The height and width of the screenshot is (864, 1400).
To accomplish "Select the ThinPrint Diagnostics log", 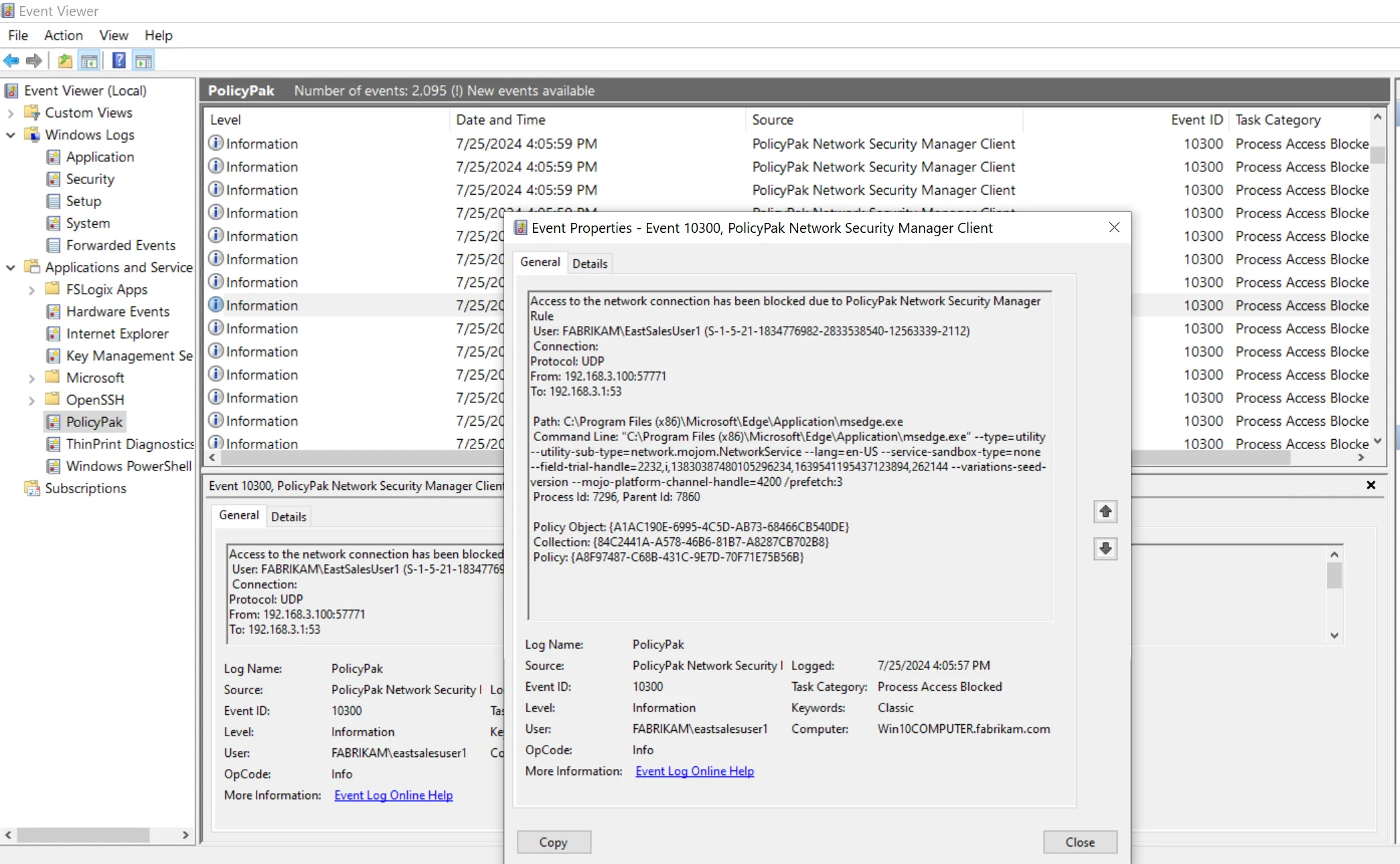I will (x=130, y=444).
